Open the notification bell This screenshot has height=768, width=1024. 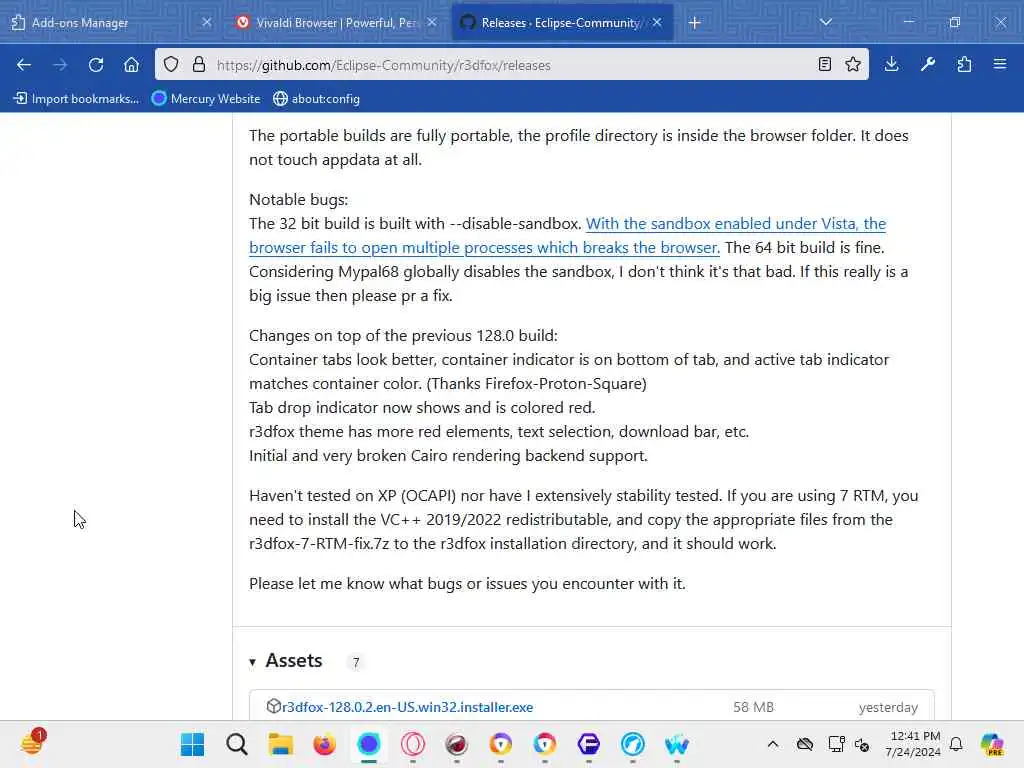pyautogui.click(x=956, y=744)
